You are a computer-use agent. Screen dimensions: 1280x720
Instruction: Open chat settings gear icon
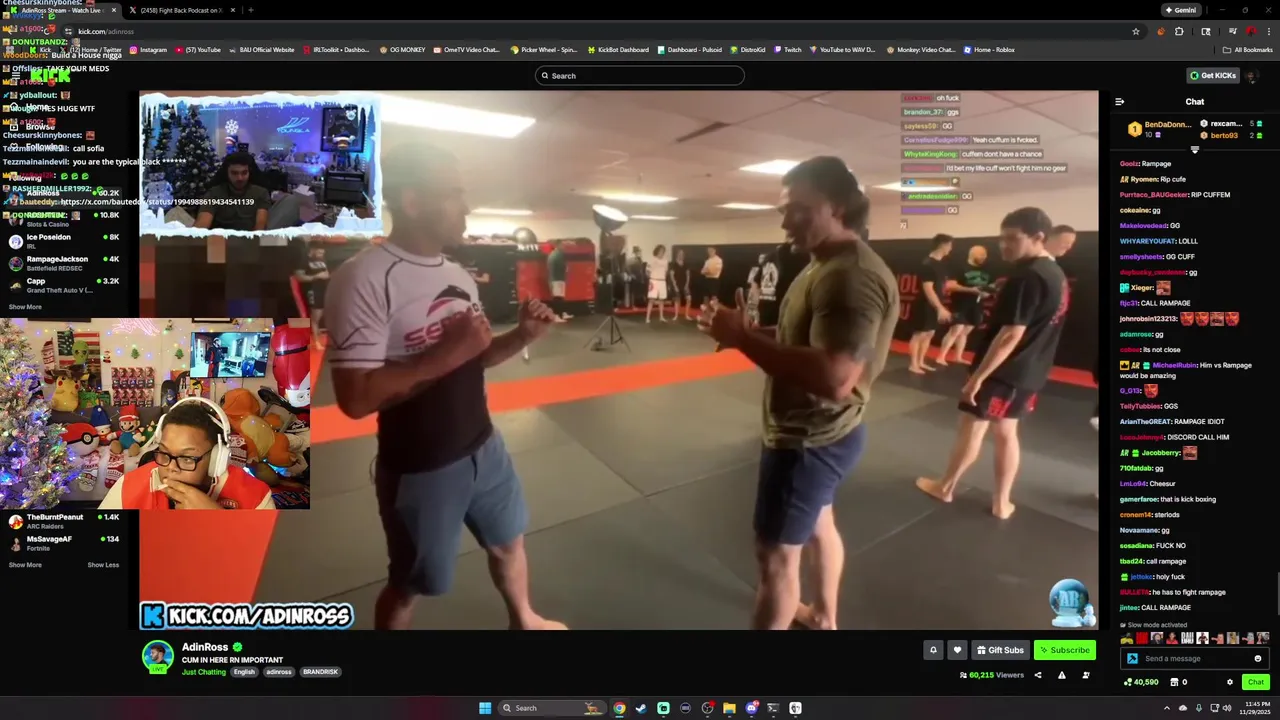[1230, 682]
